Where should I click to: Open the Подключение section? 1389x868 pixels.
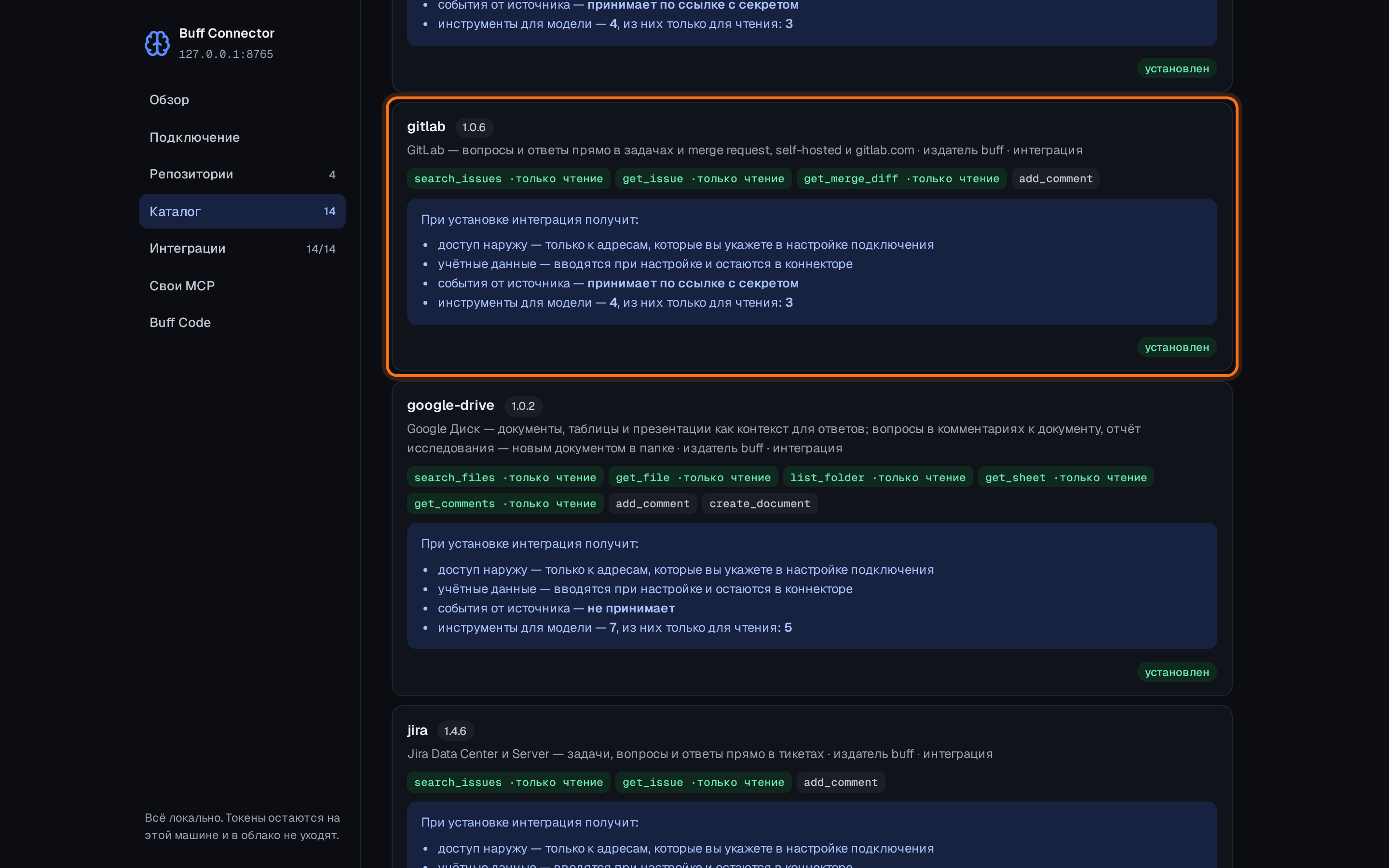point(242,137)
